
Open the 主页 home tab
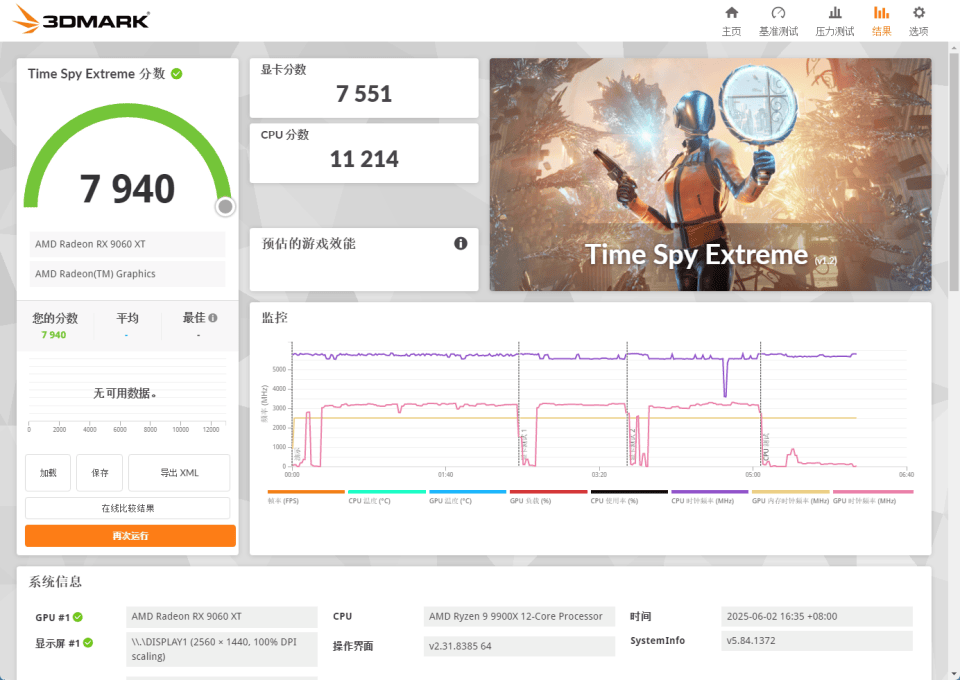click(731, 21)
